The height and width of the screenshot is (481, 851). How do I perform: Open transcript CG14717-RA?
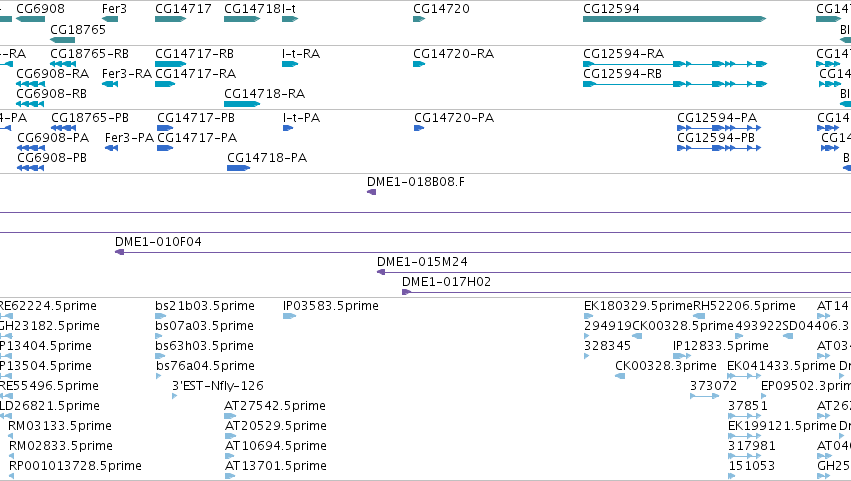[195, 73]
